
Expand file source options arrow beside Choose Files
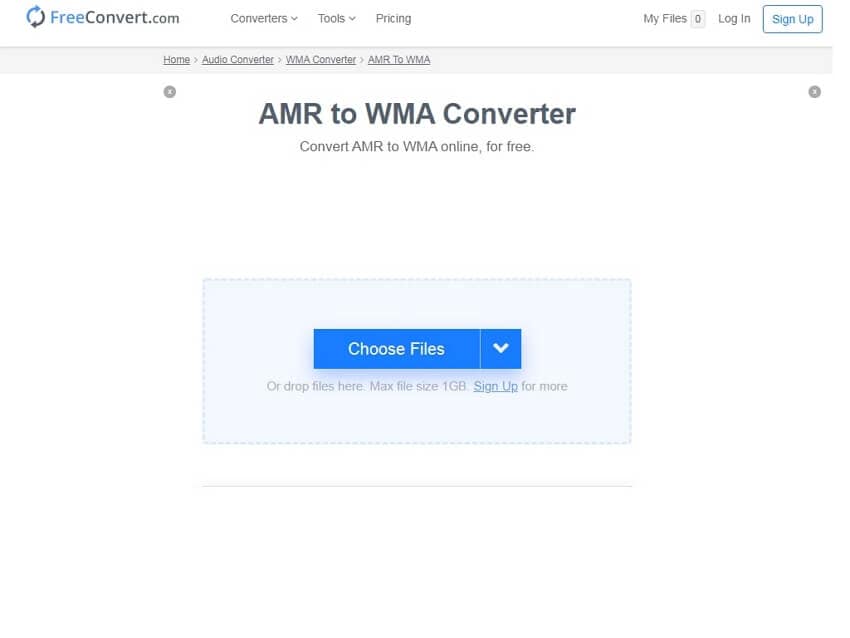(501, 349)
